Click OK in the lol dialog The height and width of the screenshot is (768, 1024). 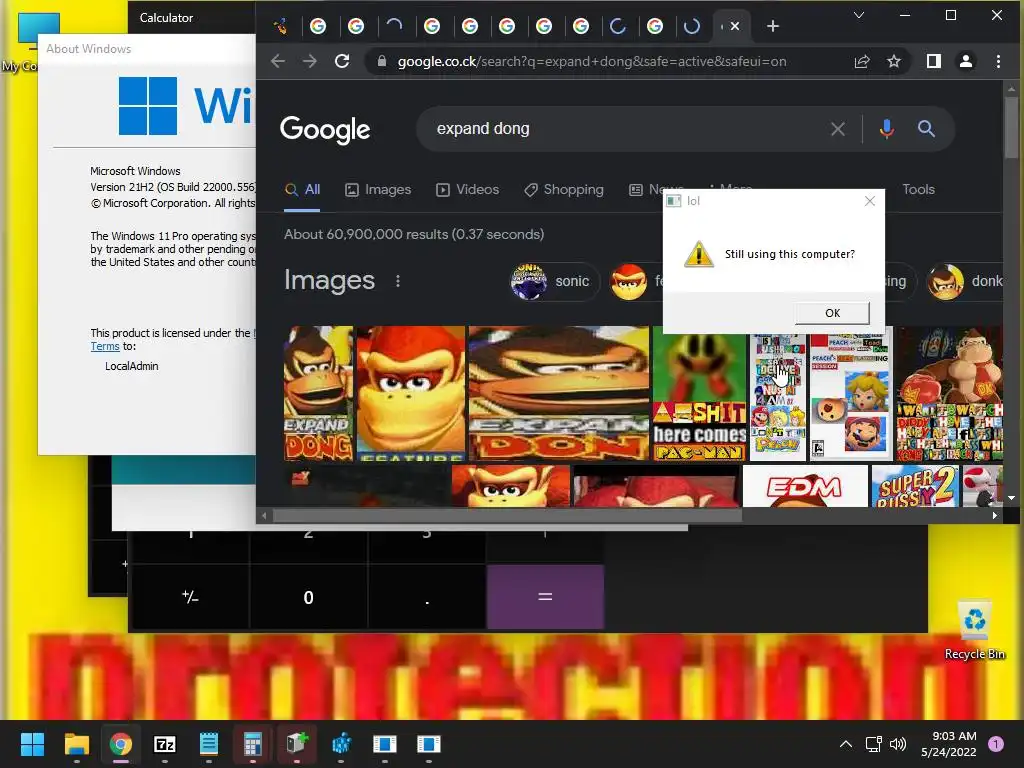(832, 313)
